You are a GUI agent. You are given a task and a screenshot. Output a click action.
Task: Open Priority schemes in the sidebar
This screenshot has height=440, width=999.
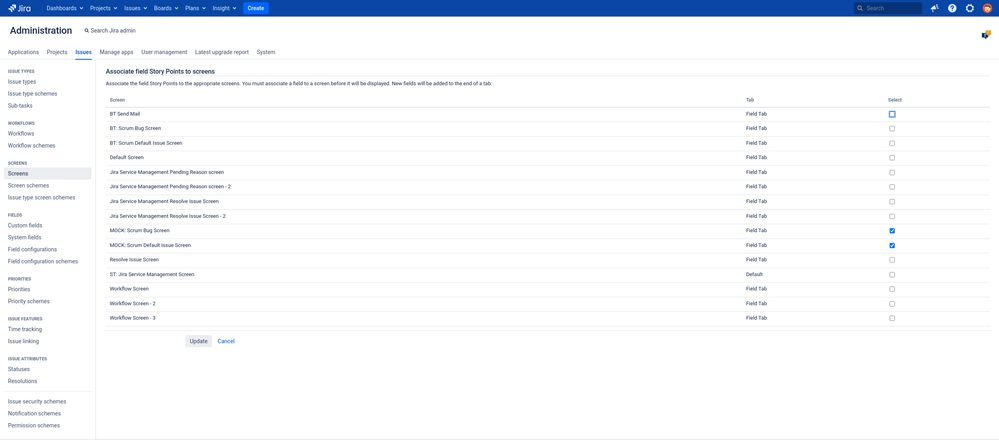tap(29, 301)
